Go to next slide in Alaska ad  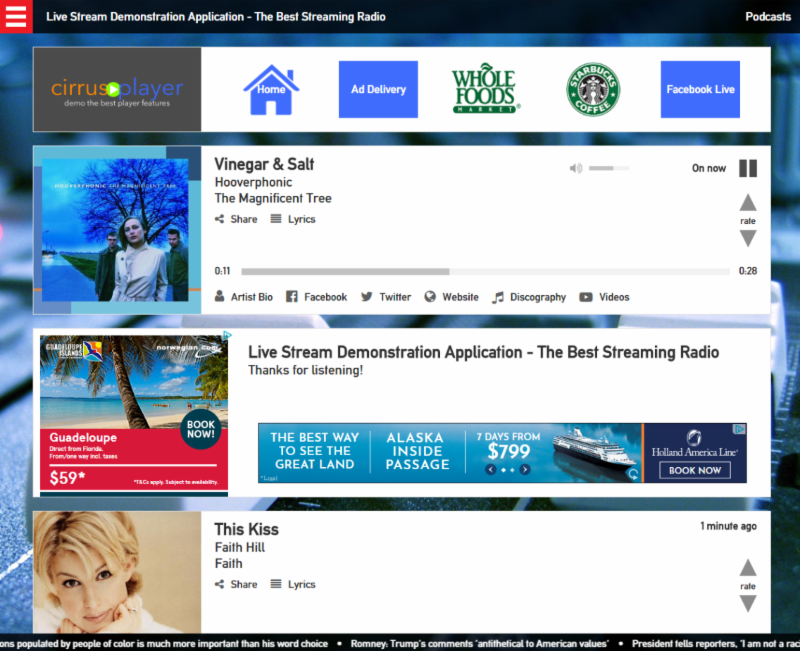[524, 469]
